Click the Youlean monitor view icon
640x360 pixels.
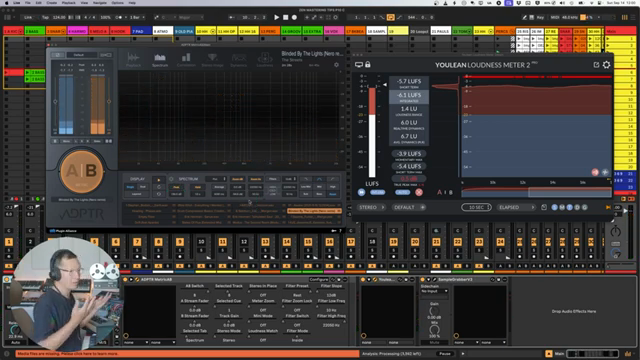click(359, 64)
